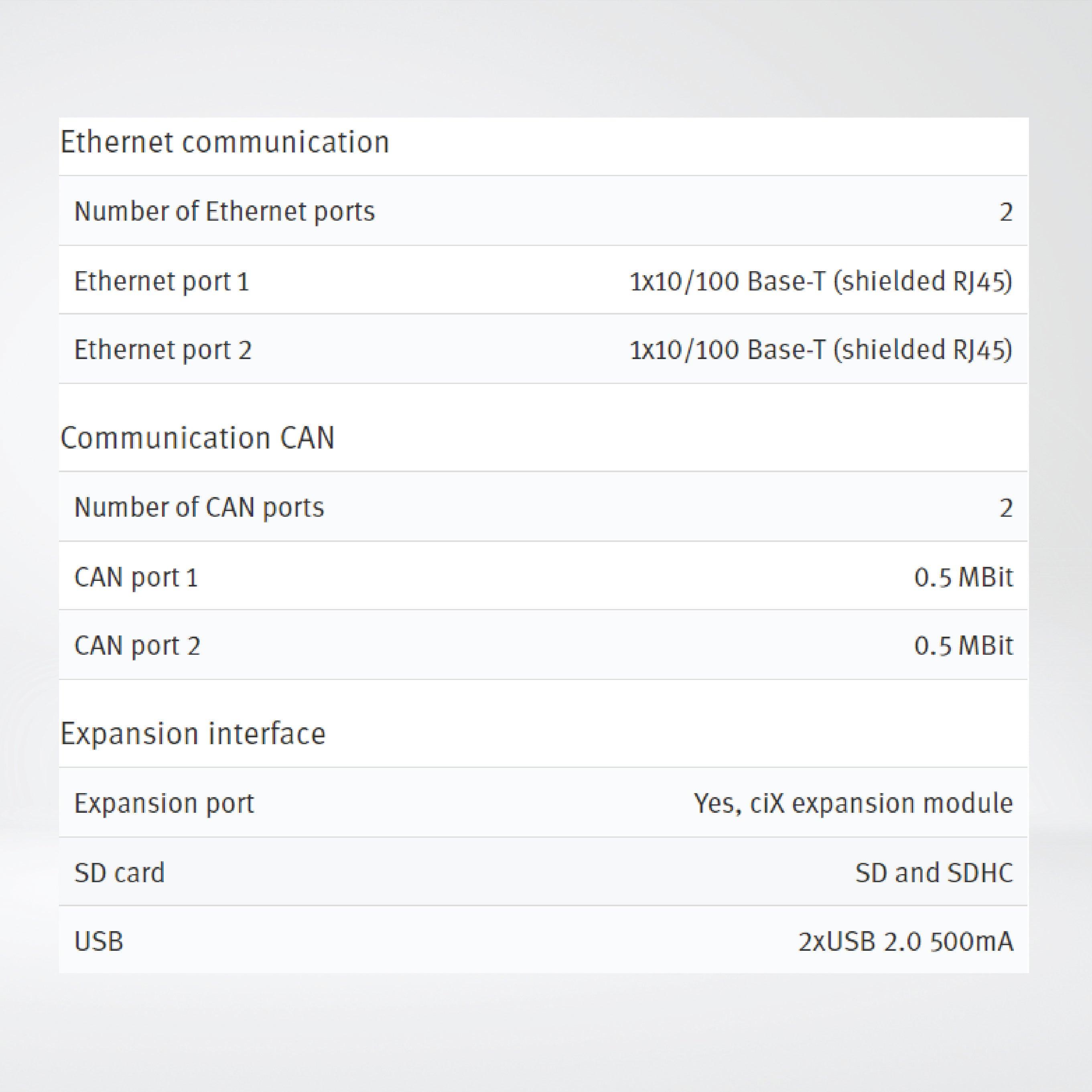This screenshot has height=1092, width=1092.
Task: Select the Expansion port label
Action: (164, 804)
